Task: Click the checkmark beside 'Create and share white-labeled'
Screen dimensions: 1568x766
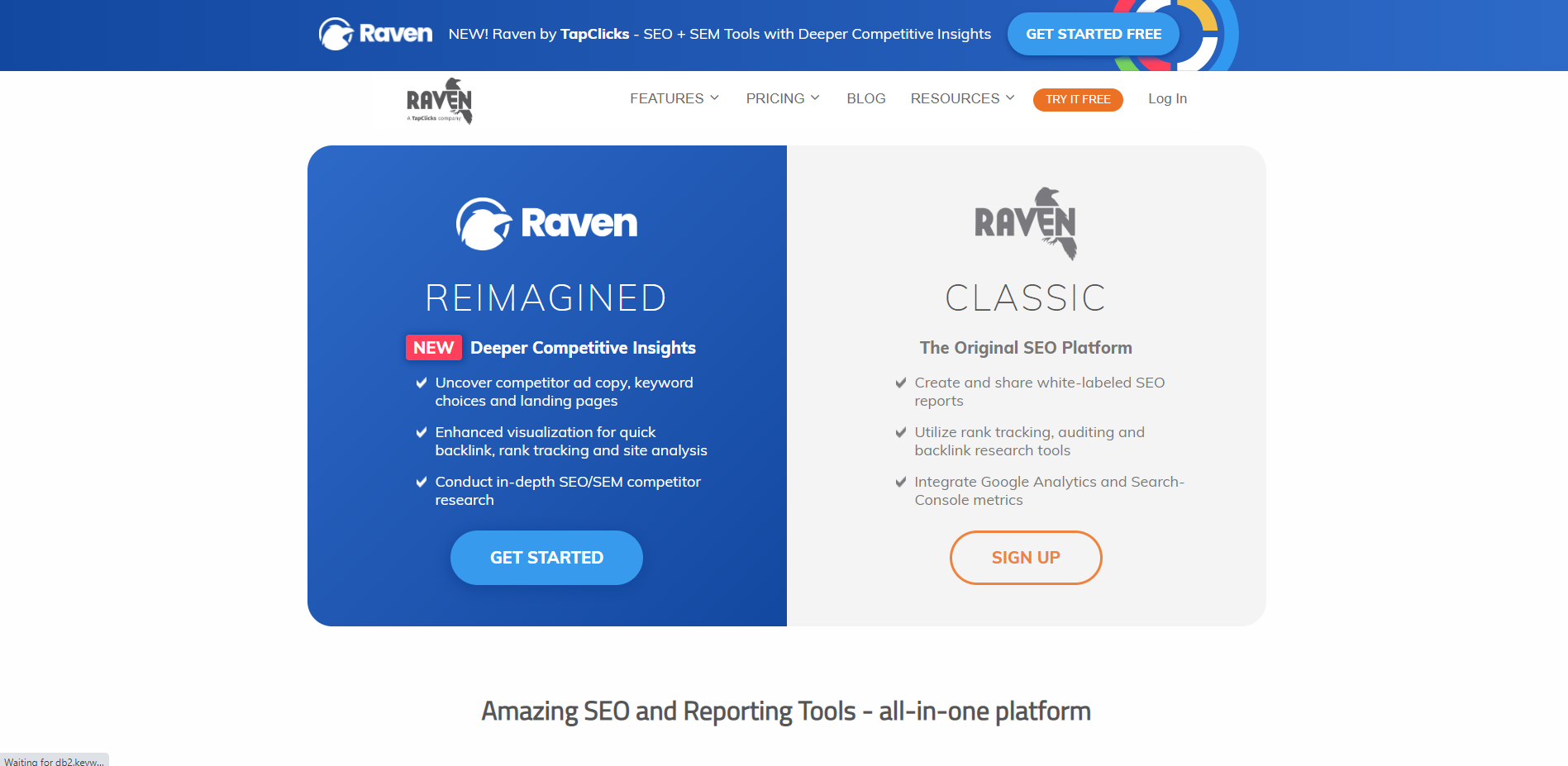Action: (901, 383)
